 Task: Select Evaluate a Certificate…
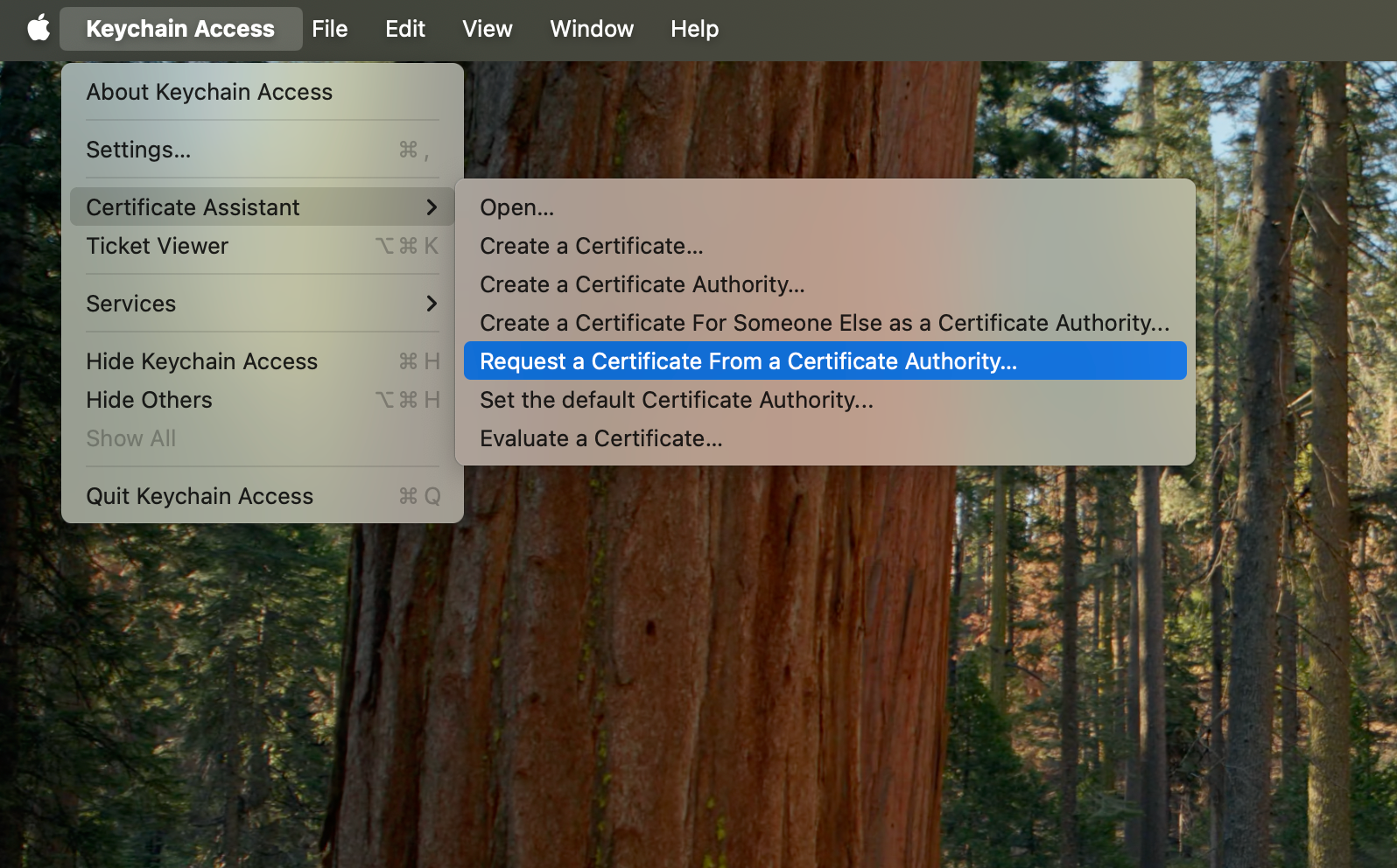coord(825,438)
